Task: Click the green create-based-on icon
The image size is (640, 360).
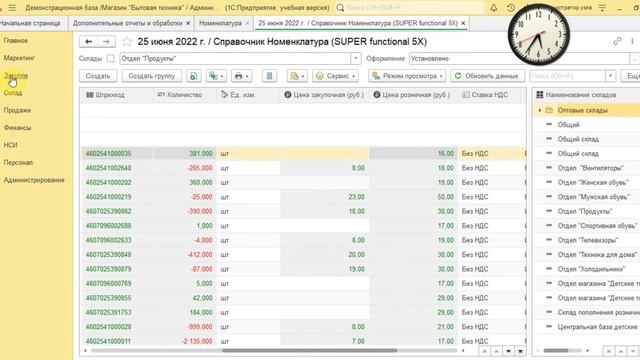Action: (213, 76)
